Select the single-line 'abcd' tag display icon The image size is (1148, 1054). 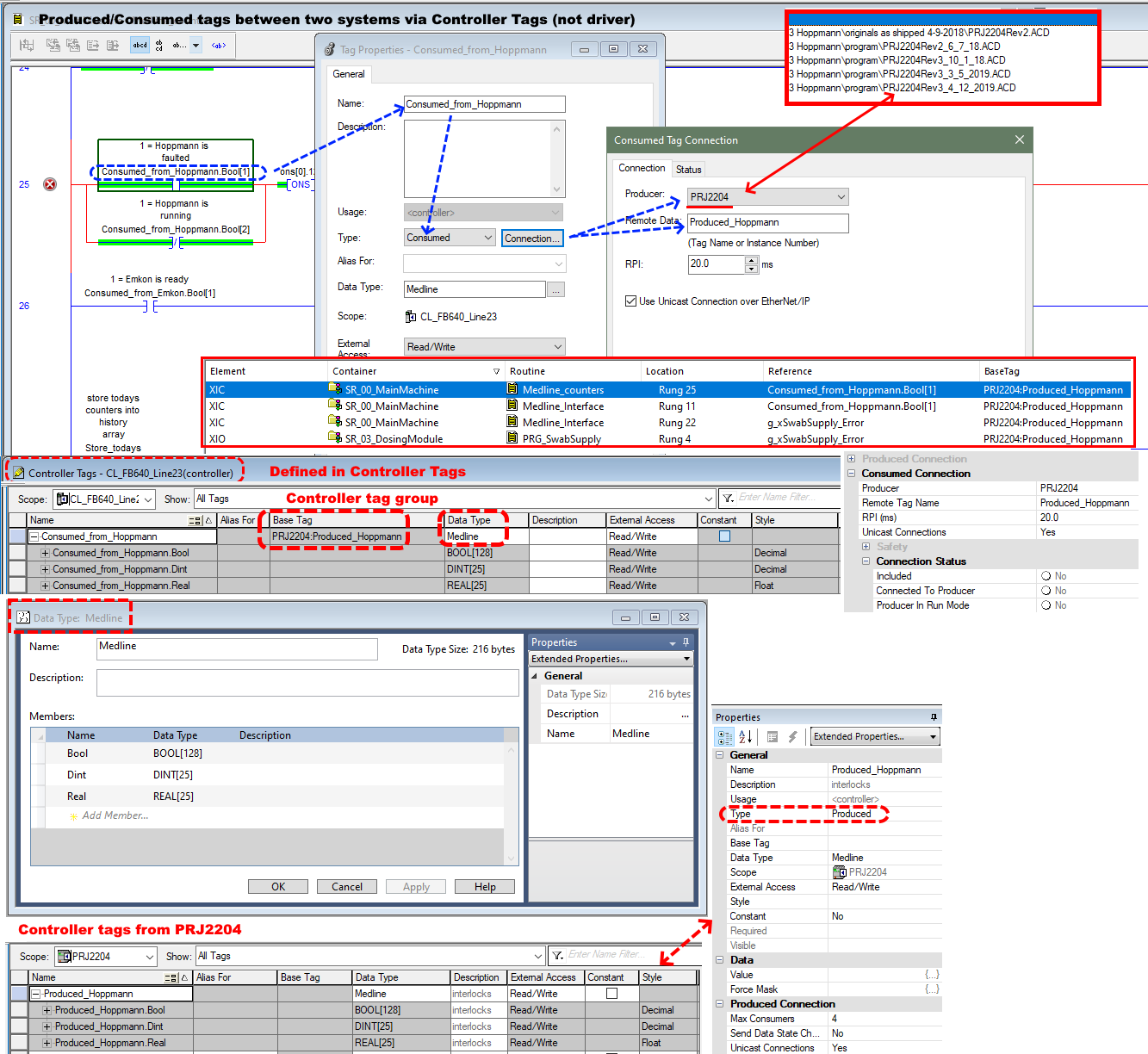(x=140, y=45)
